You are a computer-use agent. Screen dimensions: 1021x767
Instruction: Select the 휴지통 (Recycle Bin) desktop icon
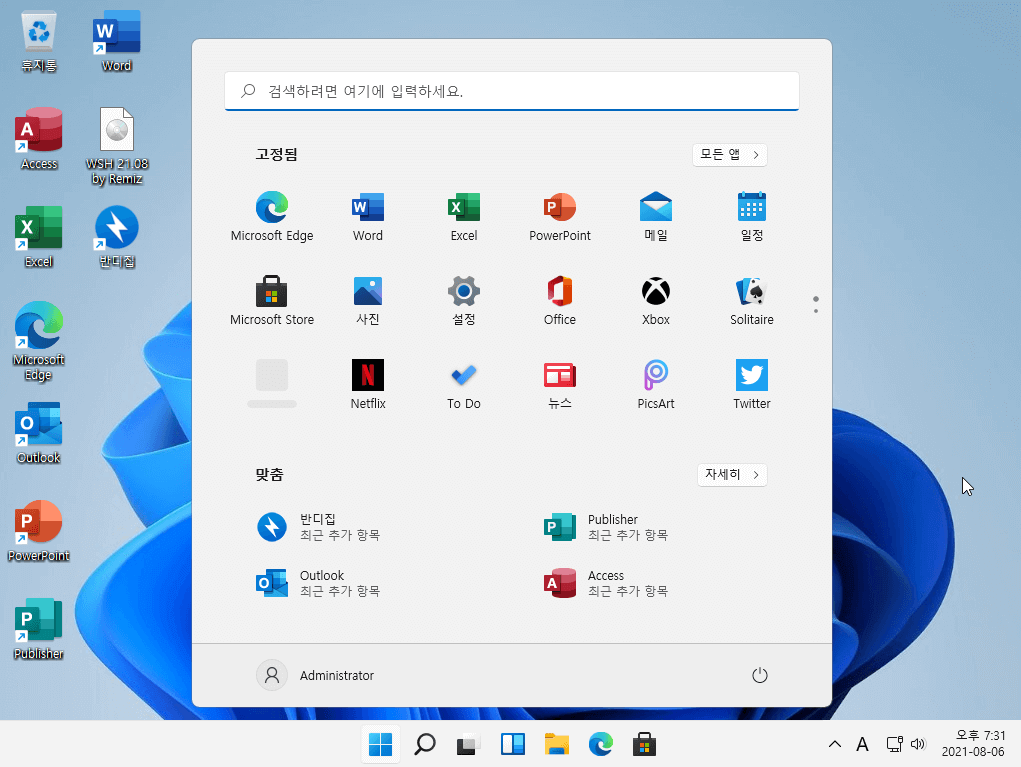click(x=39, y=40)
